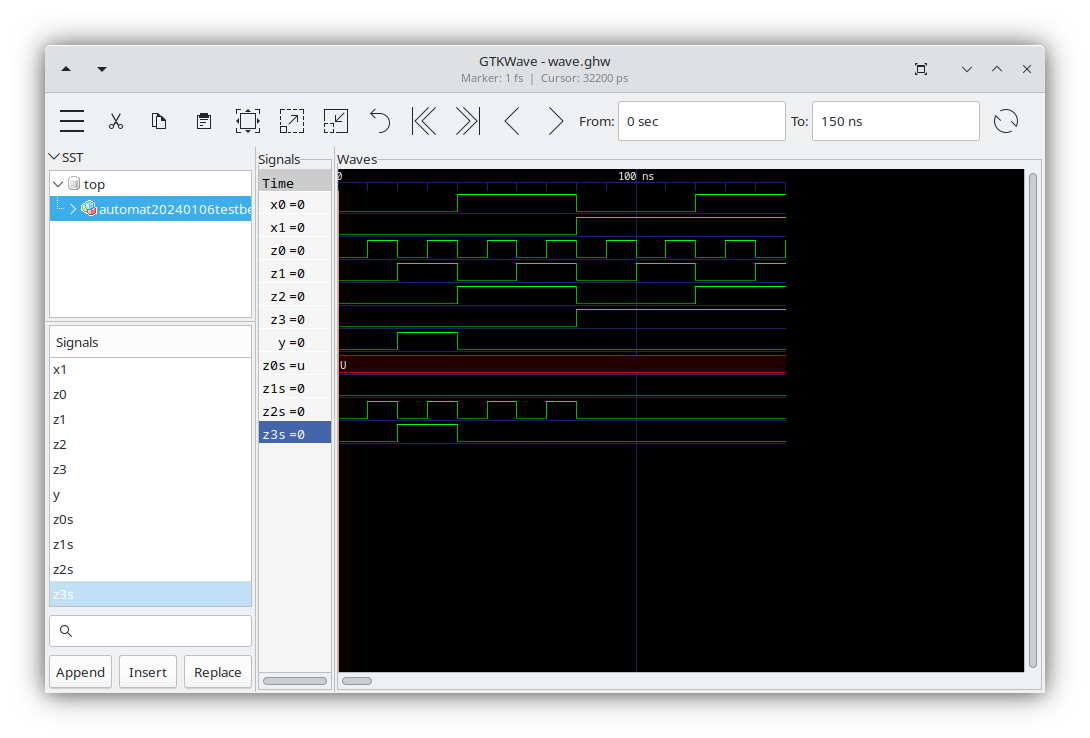Click the Reload waveform circular-arrow icon
Image resolution: width=1090 pixels, height=738 pixels.
(x=1006, y=120)
